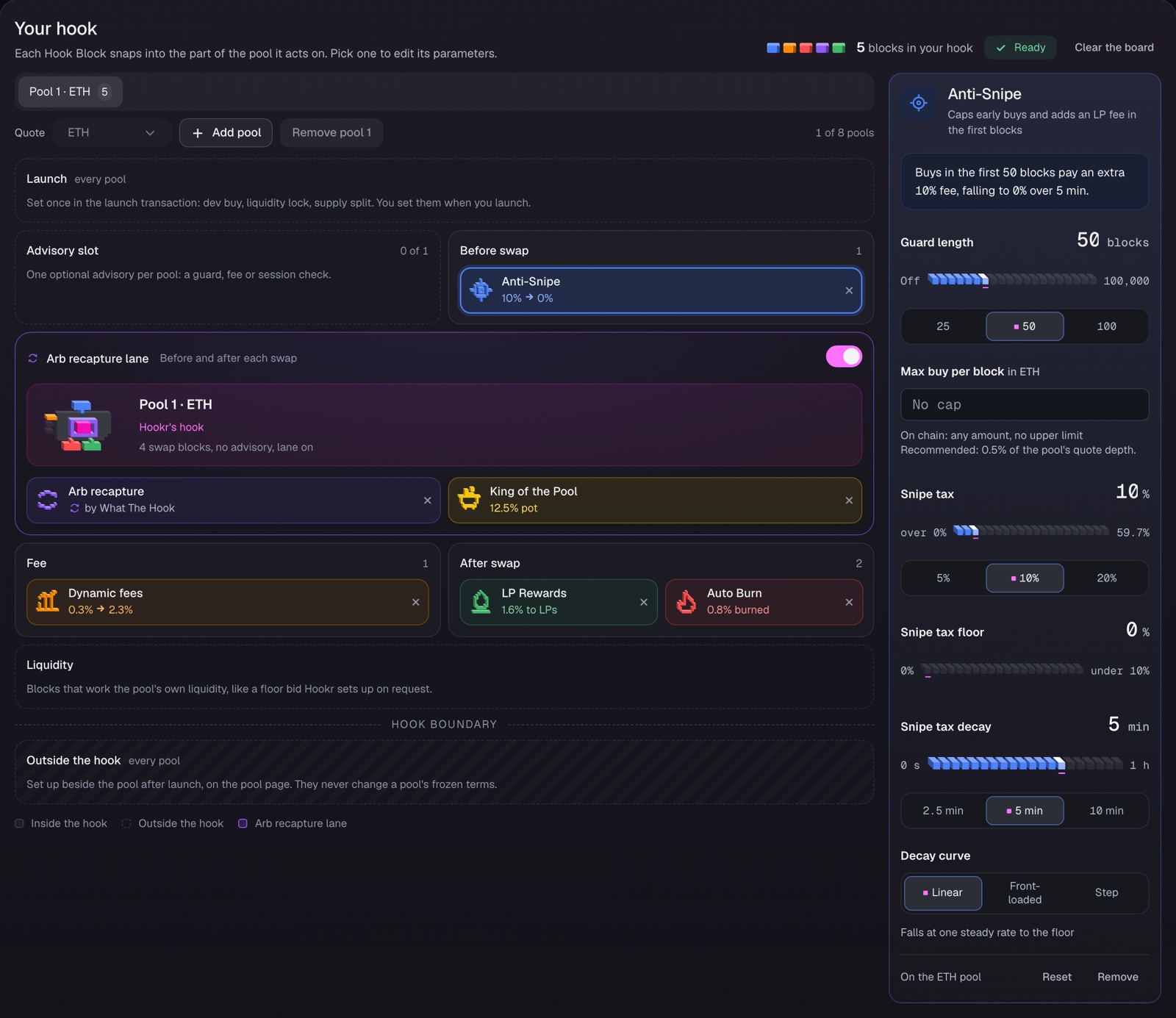Click the Ready status badge
Screen dimensions: 1176x1018
1020,48
